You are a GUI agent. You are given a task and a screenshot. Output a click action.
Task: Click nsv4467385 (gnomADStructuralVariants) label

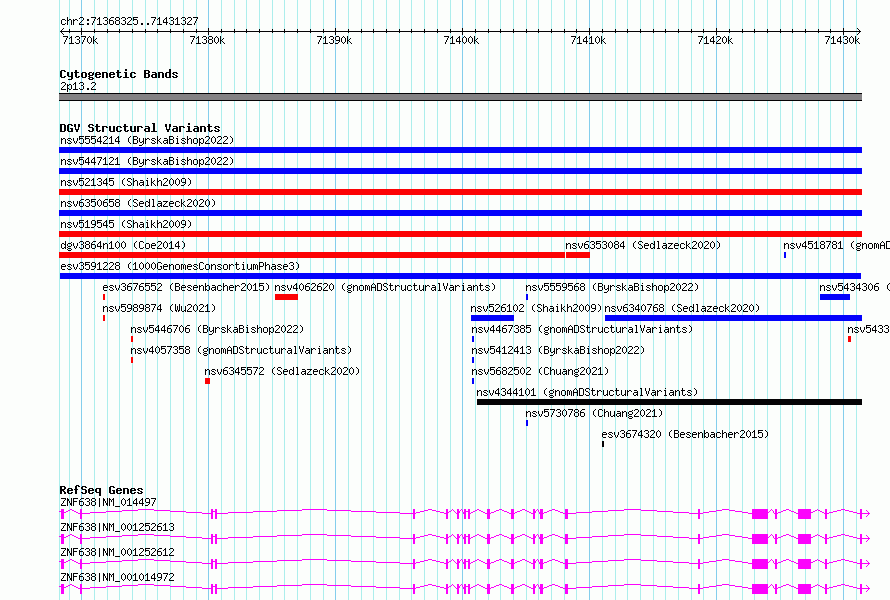[582, 329]
